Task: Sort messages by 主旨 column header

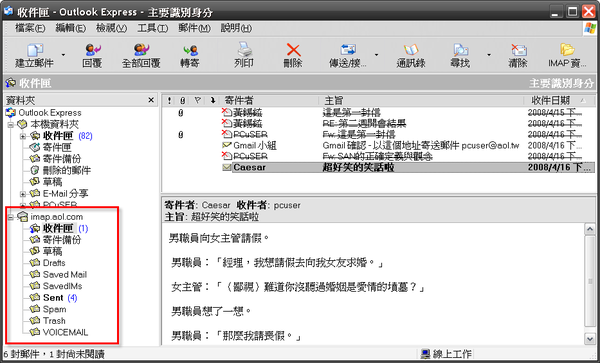Action: click(x=421, y=101)
